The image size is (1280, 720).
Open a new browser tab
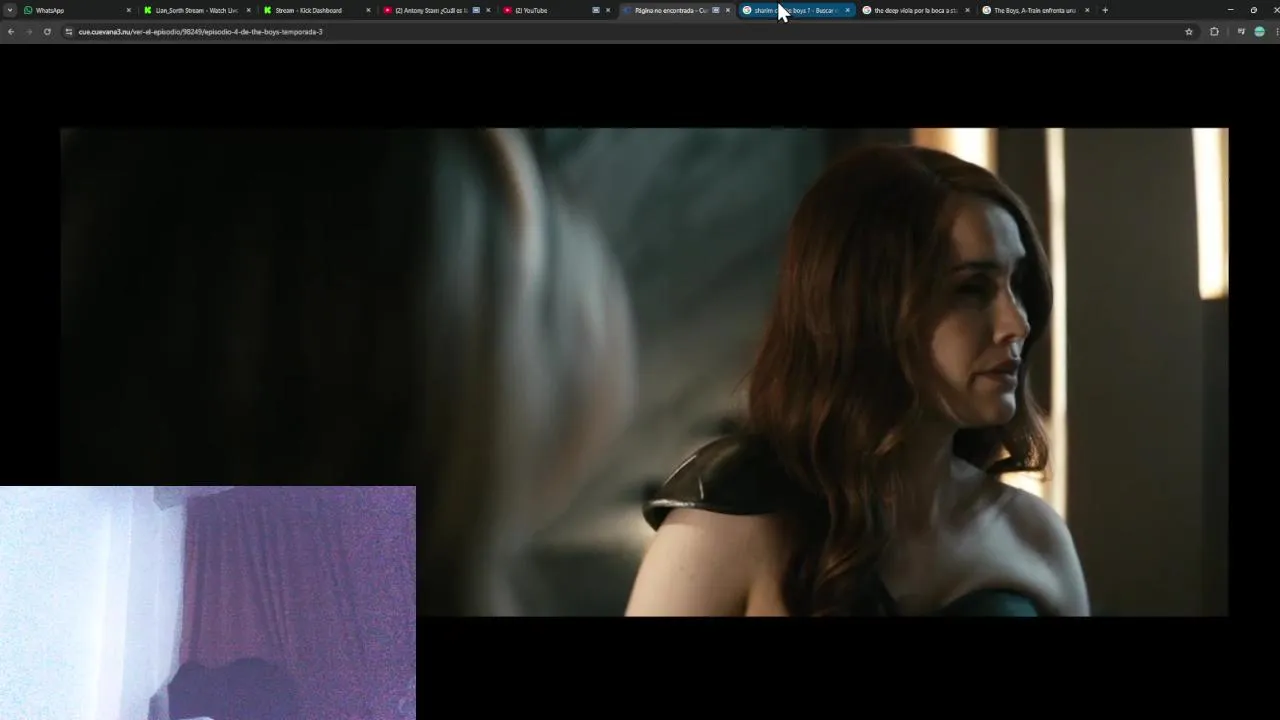point(1105,10)
